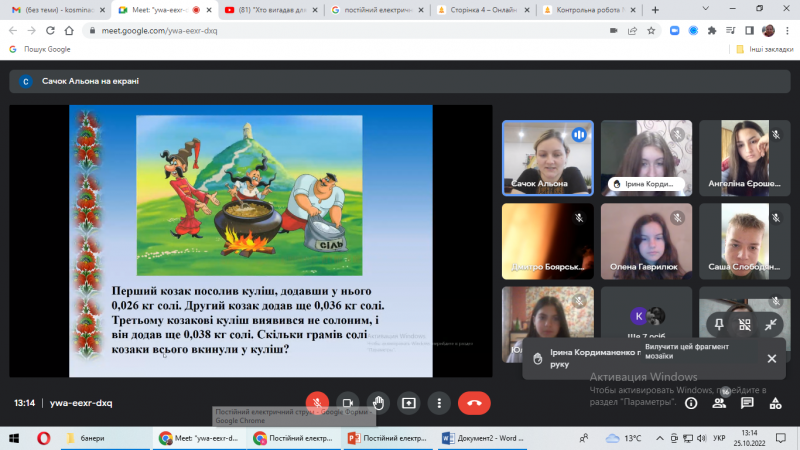Viewport: 800px width, 450px height.
Task: Minimize the hovered participant tile
Action: pyautogui.click(x=771, y=324)
